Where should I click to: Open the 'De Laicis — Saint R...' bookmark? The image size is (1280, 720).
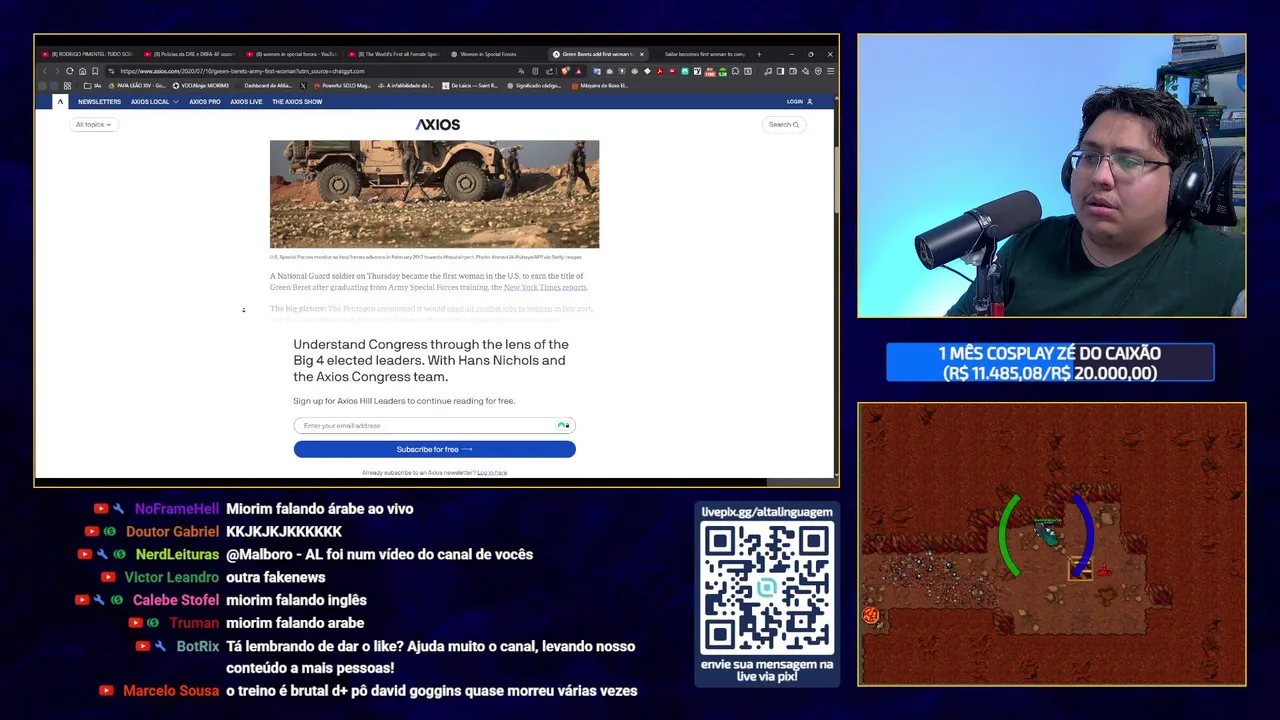(x=469, y=86)
